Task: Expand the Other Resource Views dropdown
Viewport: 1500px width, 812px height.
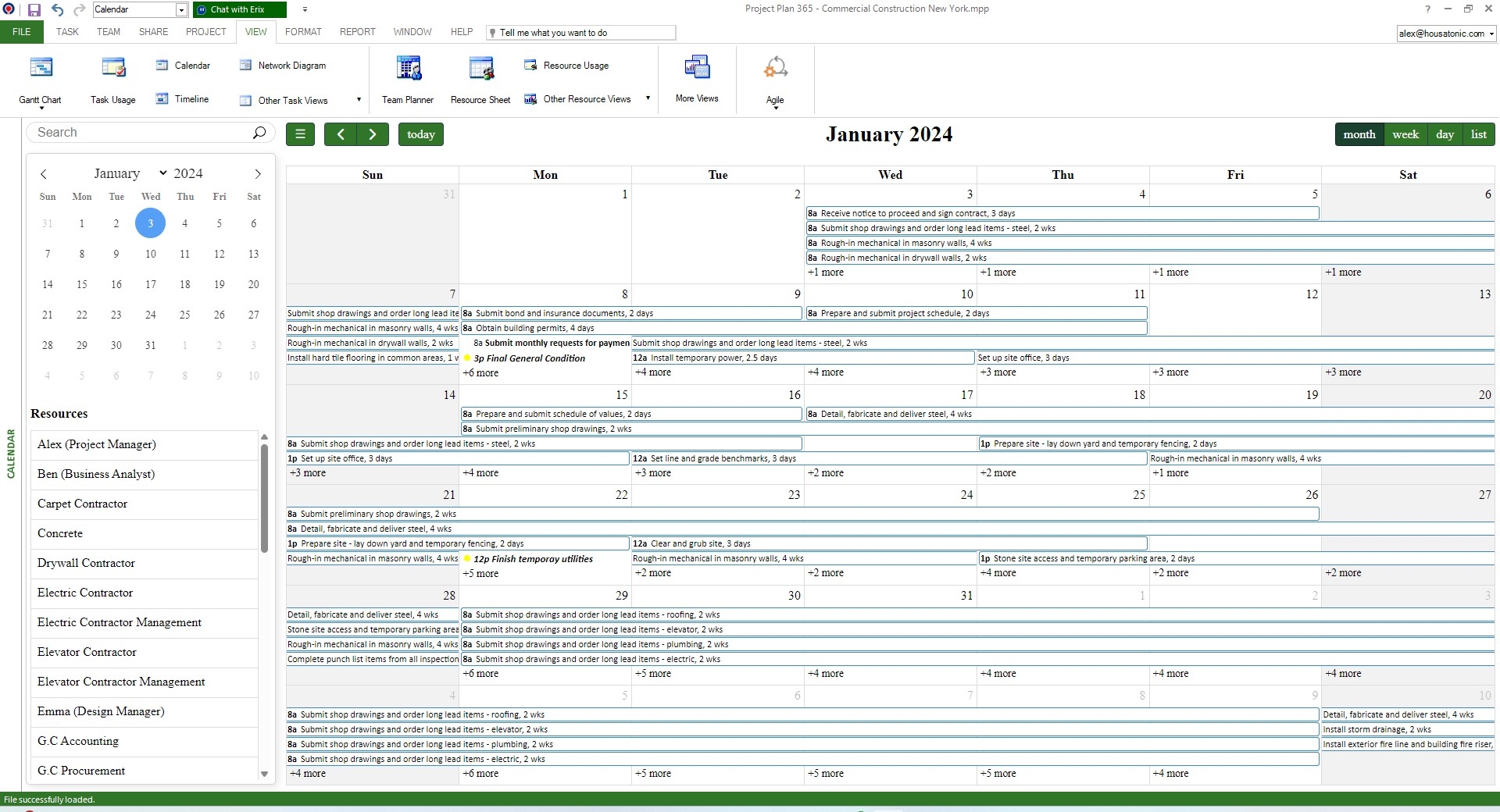Action: click(648, 98)
